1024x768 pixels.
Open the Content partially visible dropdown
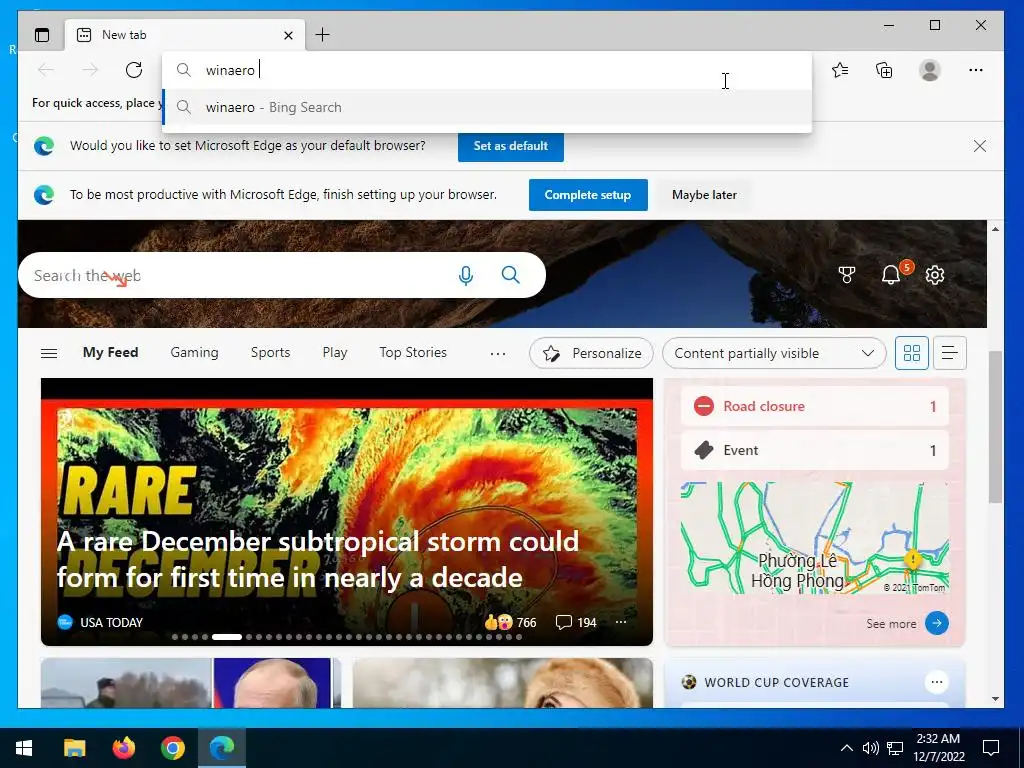point(774,353)
